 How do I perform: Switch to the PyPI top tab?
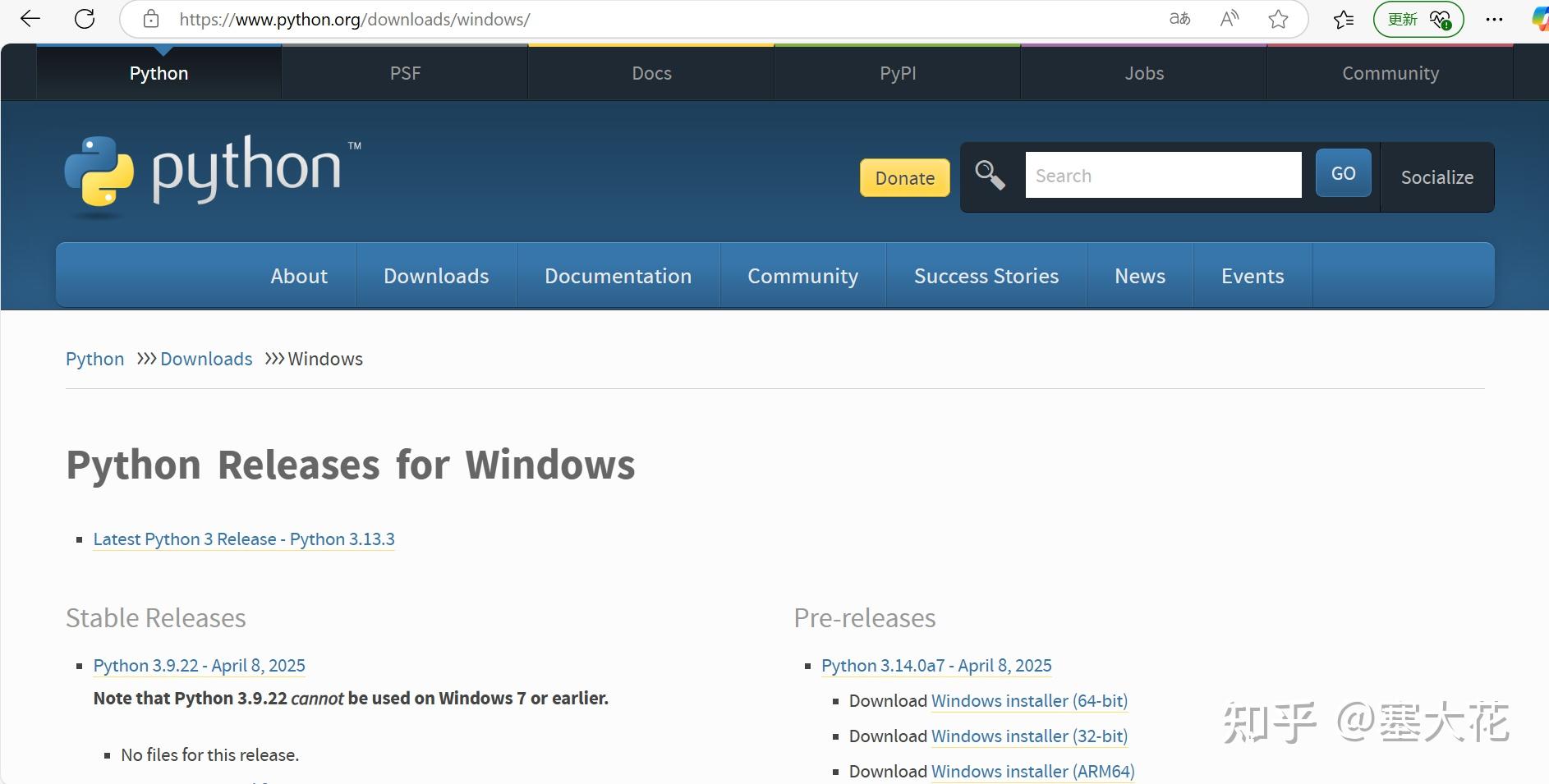[898, 73]
